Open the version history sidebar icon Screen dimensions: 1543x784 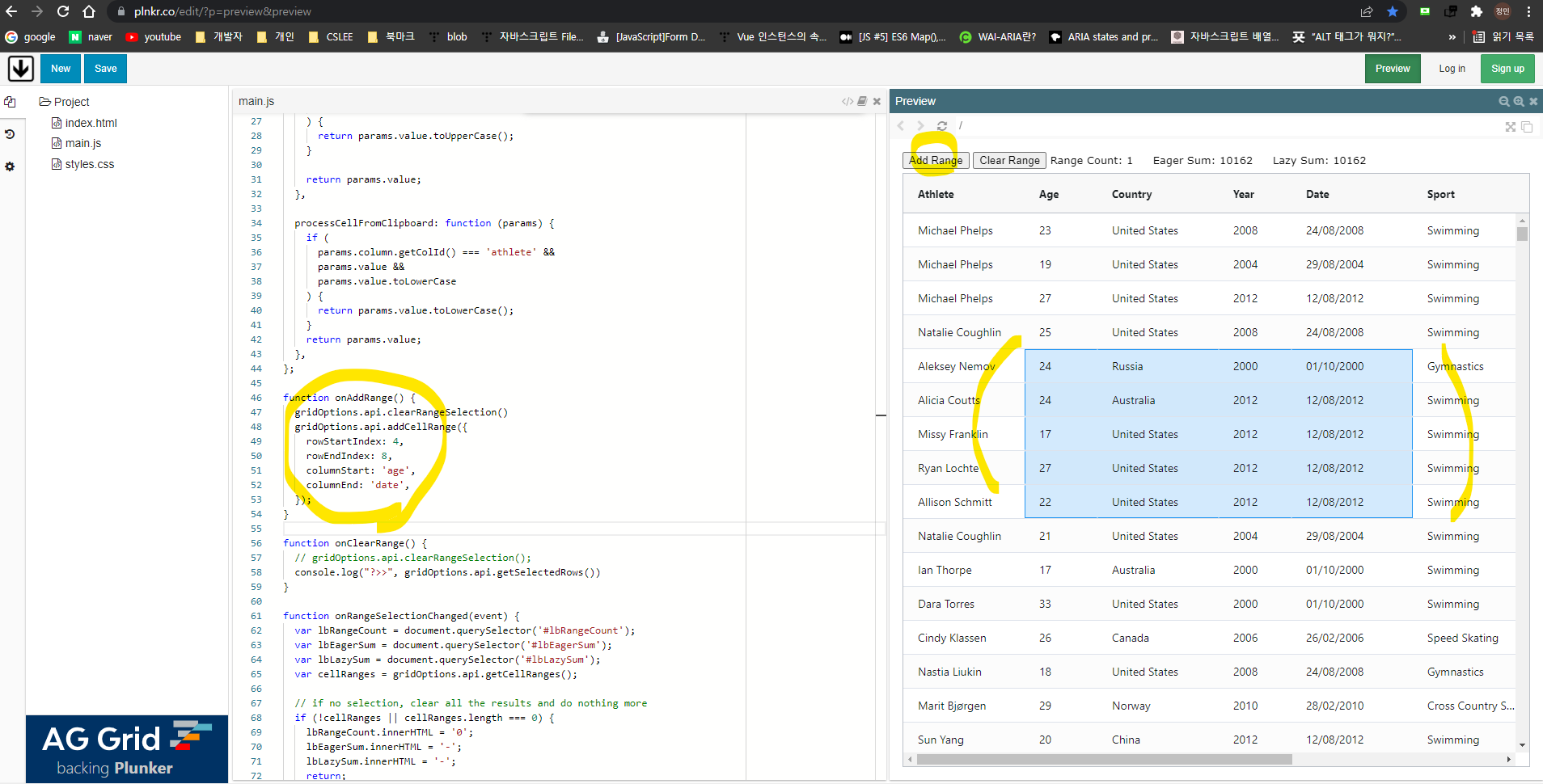click(10, 134)
